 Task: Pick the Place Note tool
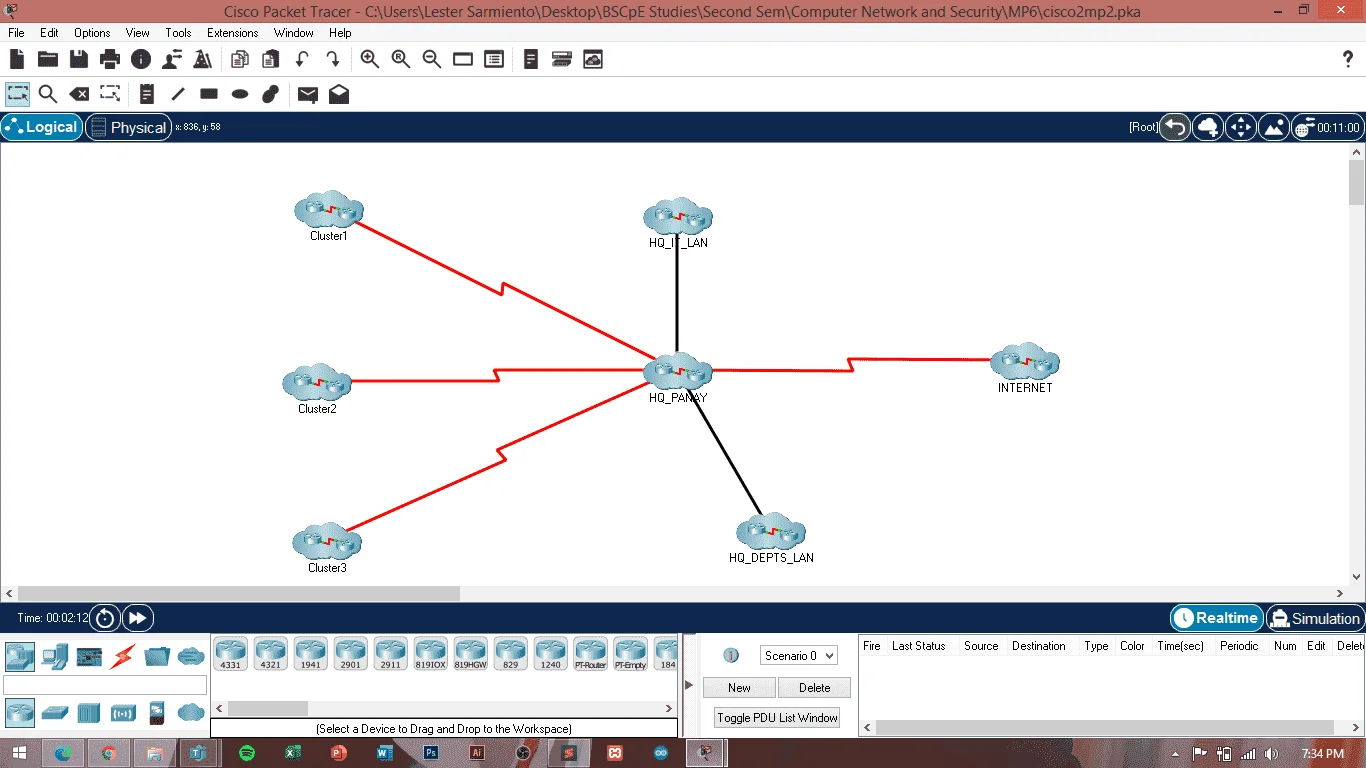coord(147,94)
